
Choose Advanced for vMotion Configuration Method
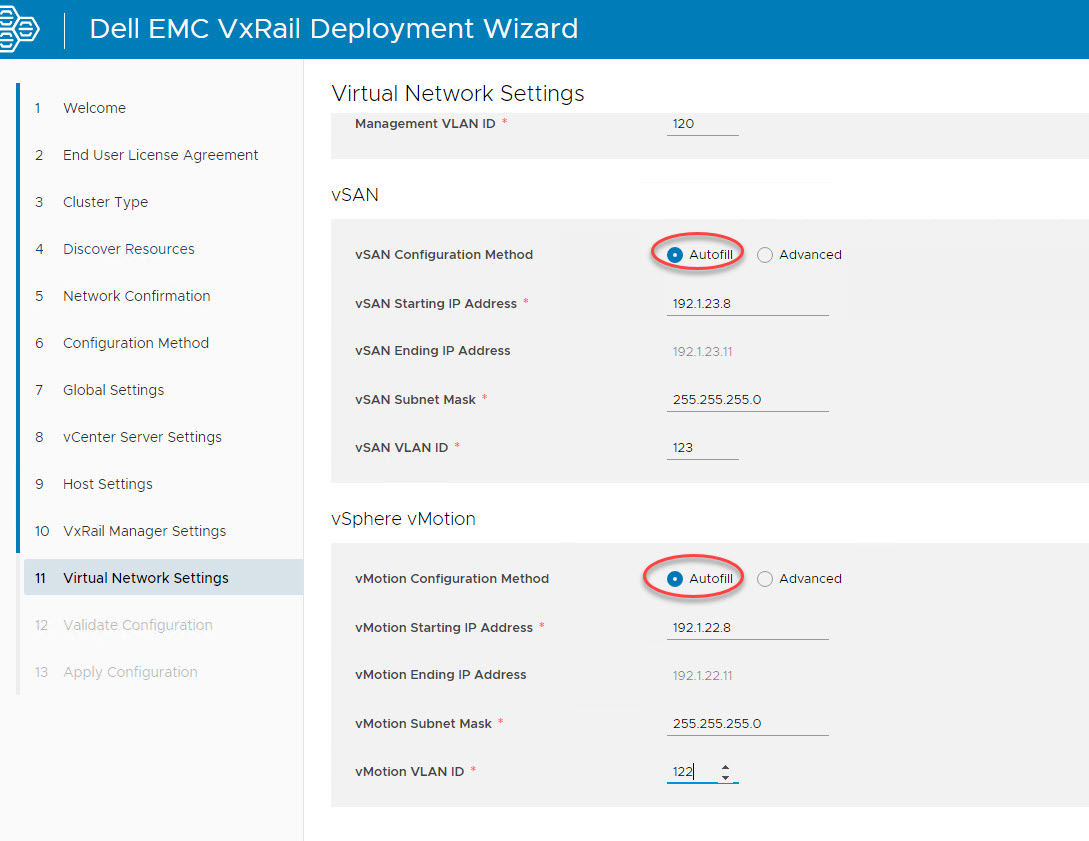765,579
